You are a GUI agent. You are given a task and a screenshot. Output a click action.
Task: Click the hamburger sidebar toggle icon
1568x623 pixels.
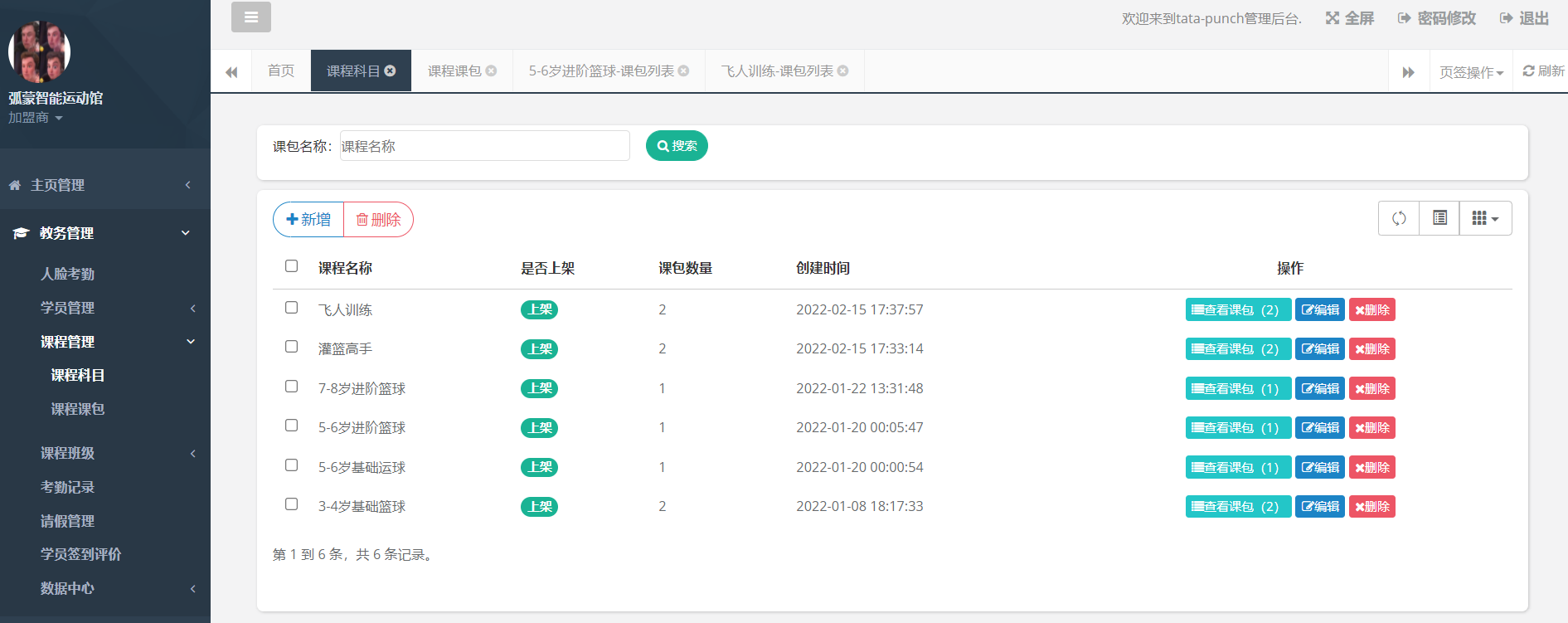250,17
